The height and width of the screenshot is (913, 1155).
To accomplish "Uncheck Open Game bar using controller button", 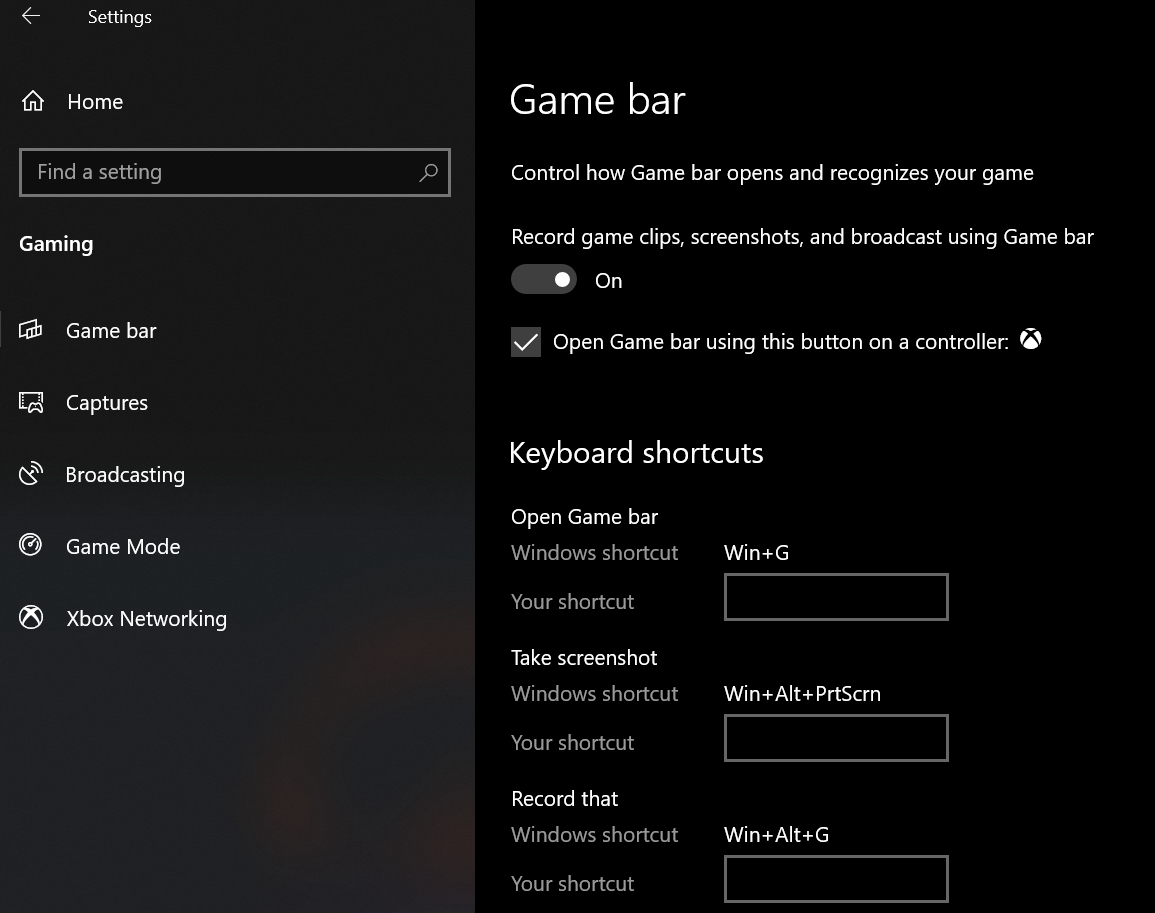I will (x=526, y=342).
